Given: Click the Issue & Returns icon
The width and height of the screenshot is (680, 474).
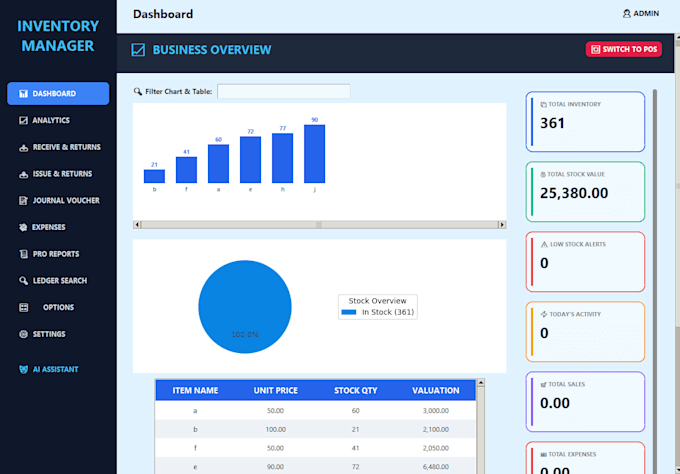Looking at the screenshot, I should pyautogui.click(x=23, y=174).
